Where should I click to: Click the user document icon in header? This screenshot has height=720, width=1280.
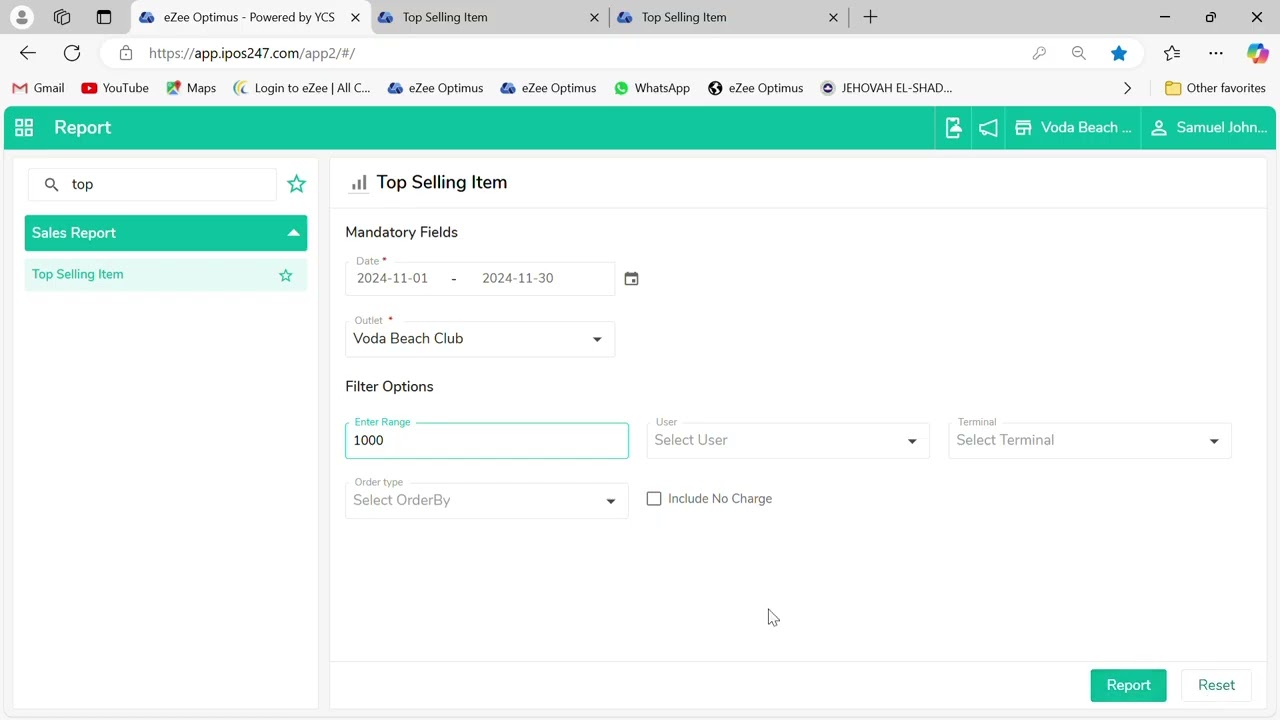click(953, 128)
